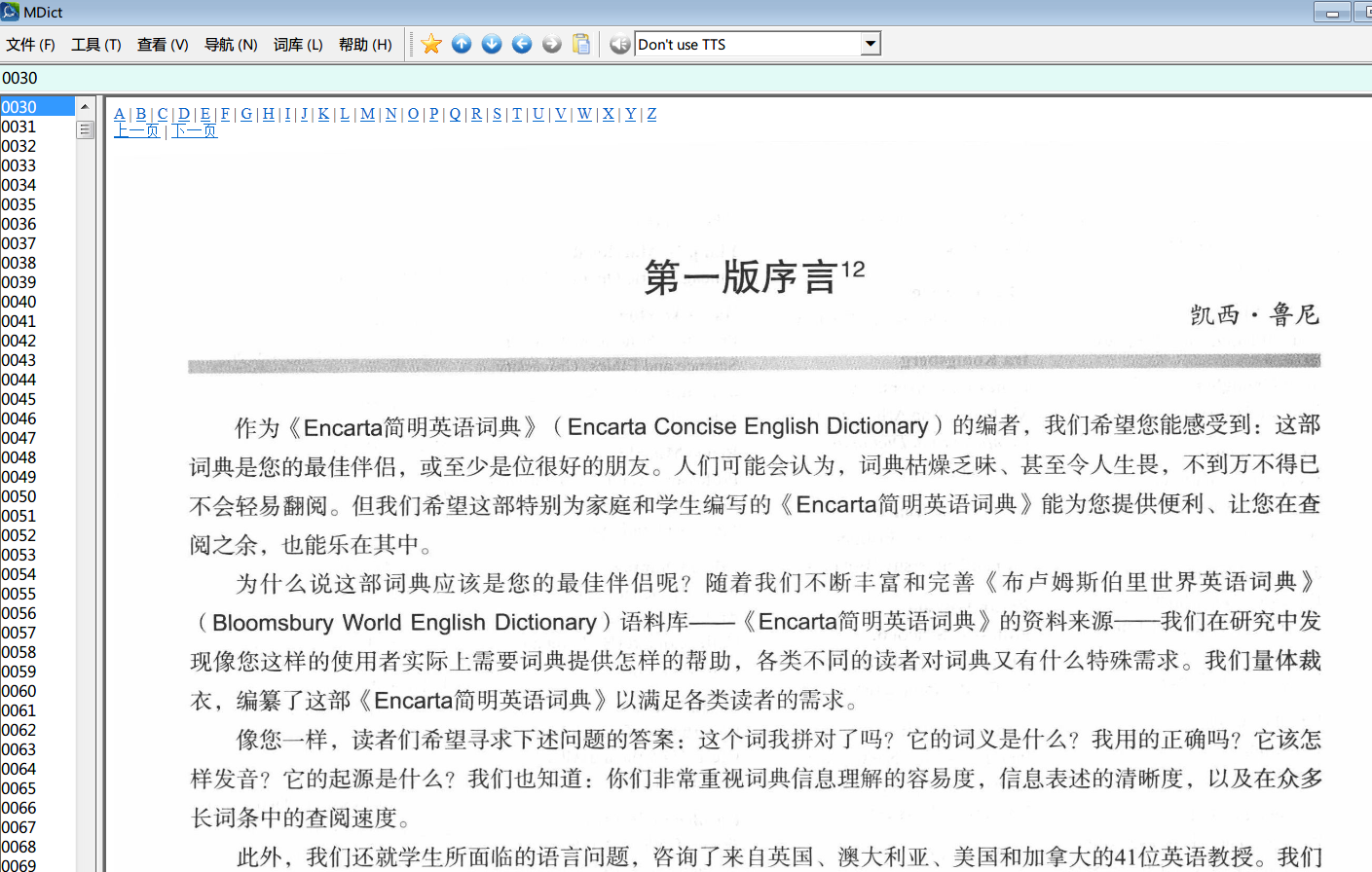Jump to letter S index link
Screen dimensions: 1372x872
tap(498, 114)
